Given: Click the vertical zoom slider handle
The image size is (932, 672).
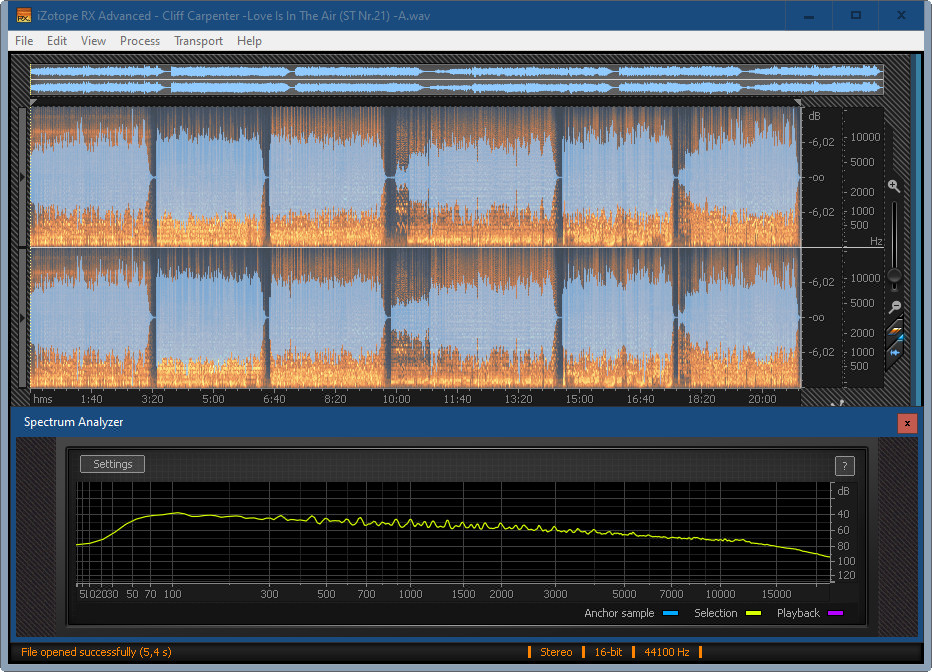Looking at the screenshot, I should tap(895, 275).
